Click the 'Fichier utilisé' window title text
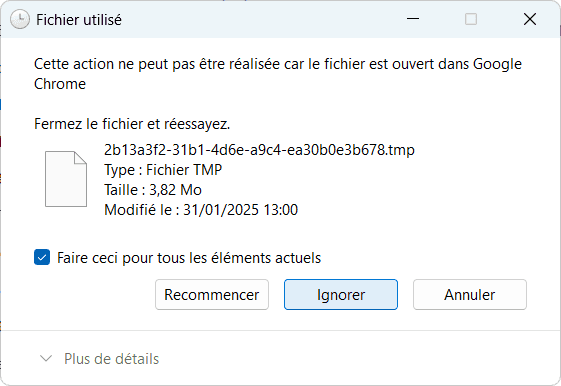 point(79,20)
